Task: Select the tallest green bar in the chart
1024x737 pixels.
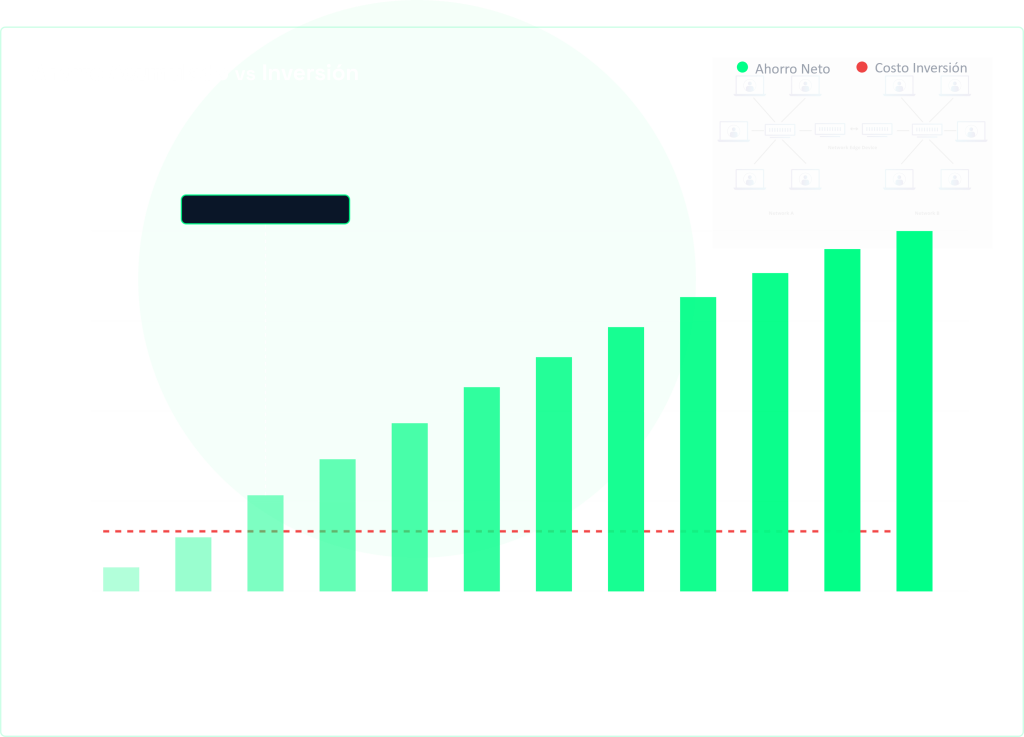Action: (914, 410)
